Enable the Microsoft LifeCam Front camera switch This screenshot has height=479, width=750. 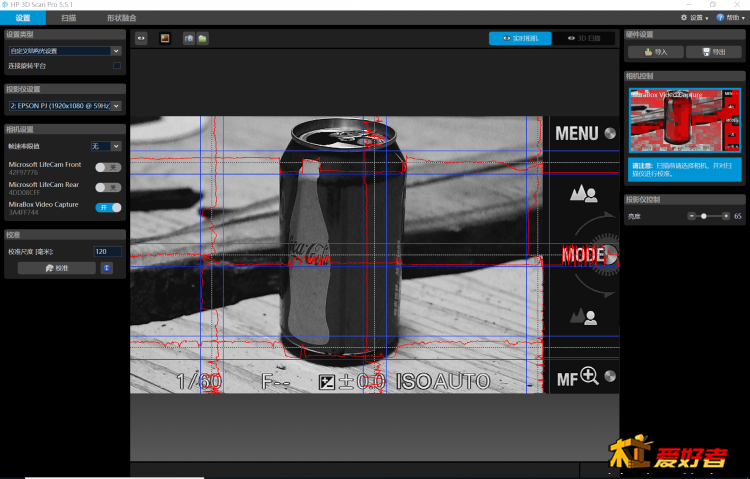click(x=108, y=167)
